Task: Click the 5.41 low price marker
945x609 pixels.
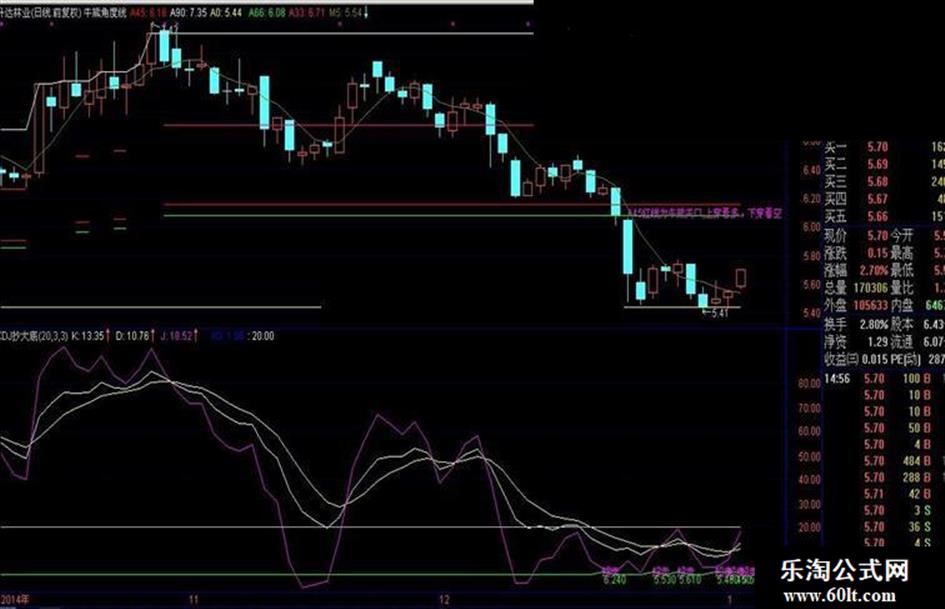Action: point(720,313)
